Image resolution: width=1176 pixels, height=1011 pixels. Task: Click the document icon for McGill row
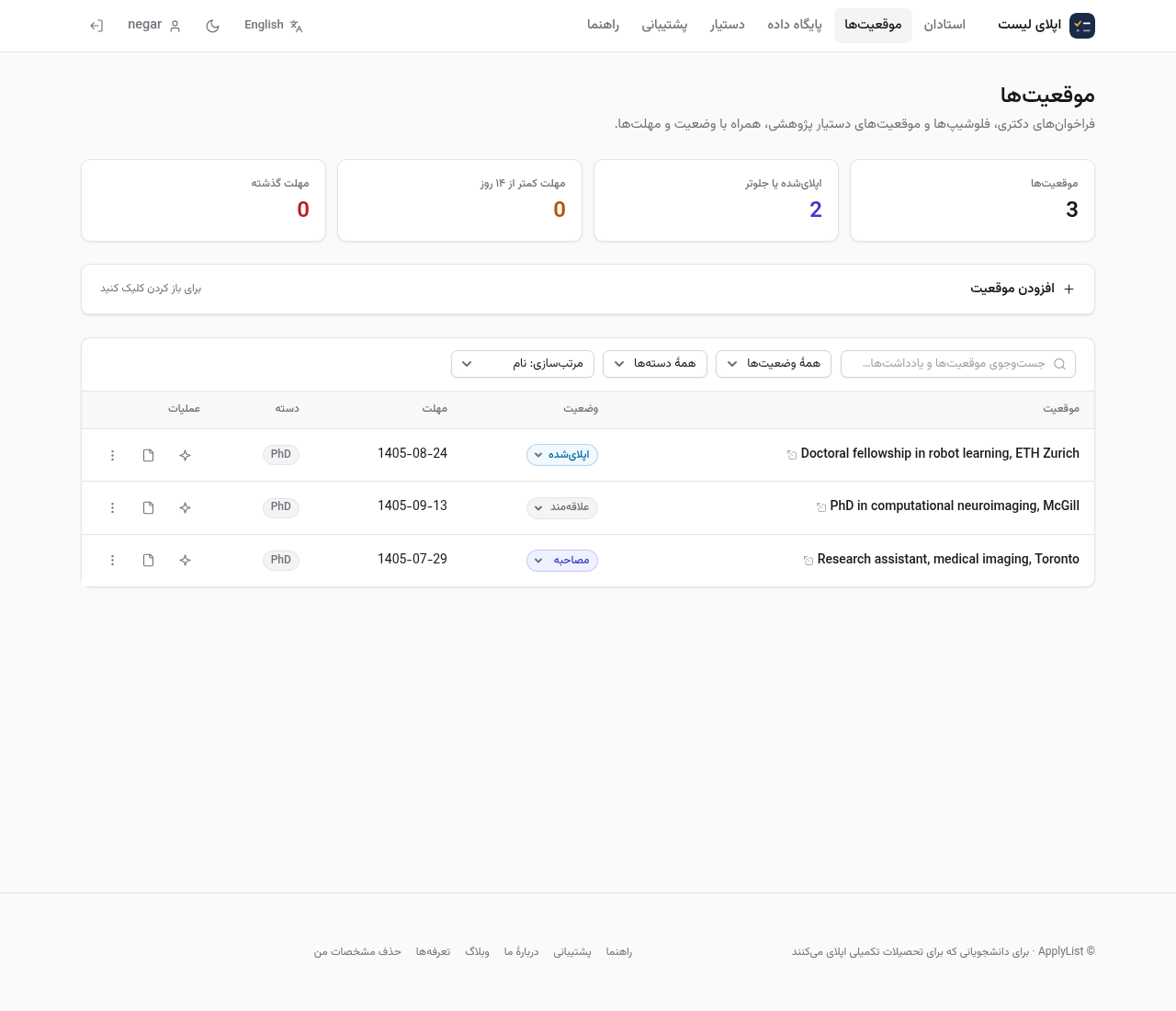[x=149, y=508]
